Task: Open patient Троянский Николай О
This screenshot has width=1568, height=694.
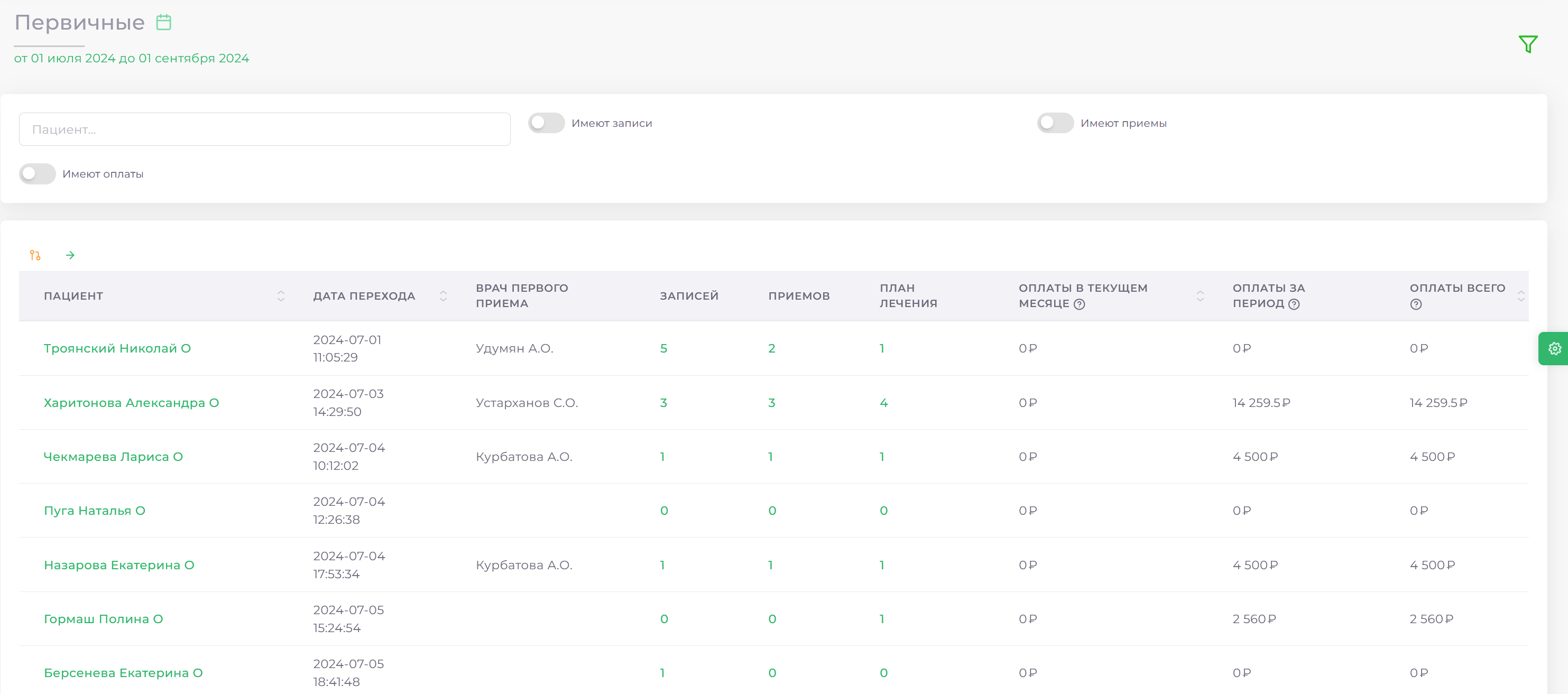Action: point(117,348)
